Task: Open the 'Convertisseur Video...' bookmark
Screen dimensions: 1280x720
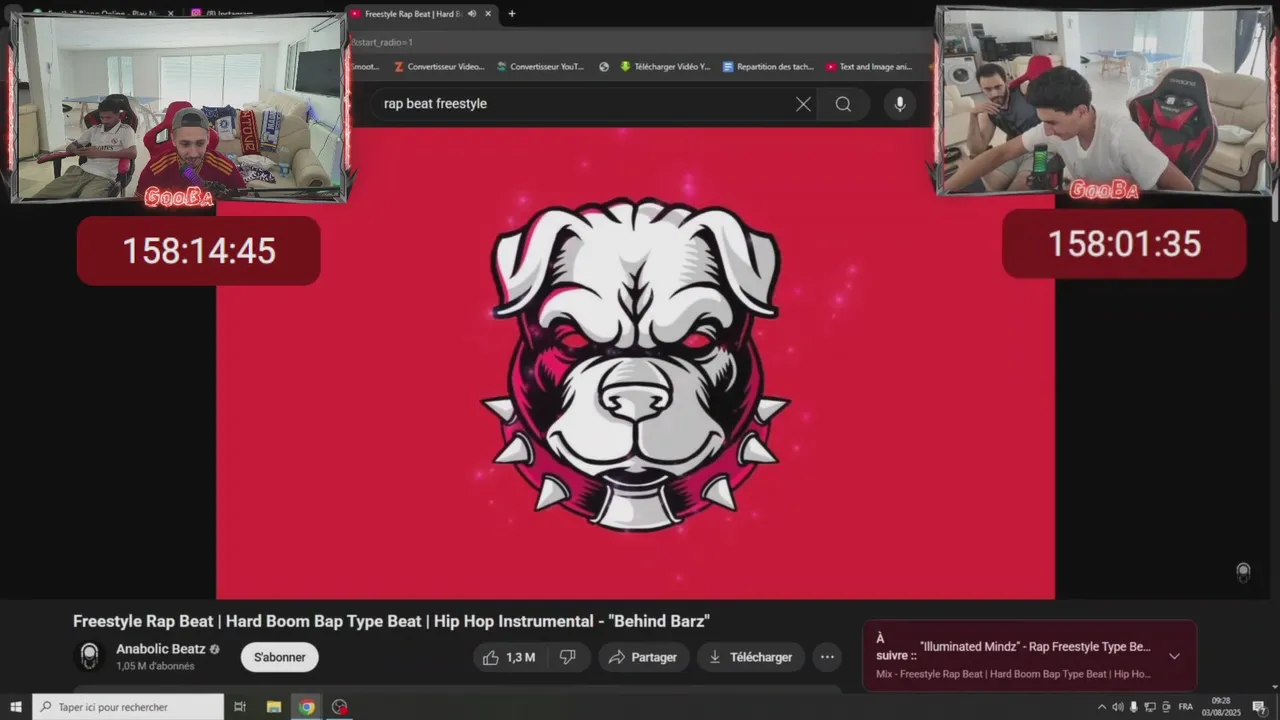Action: pyautogui.click(x=439, y=67)
